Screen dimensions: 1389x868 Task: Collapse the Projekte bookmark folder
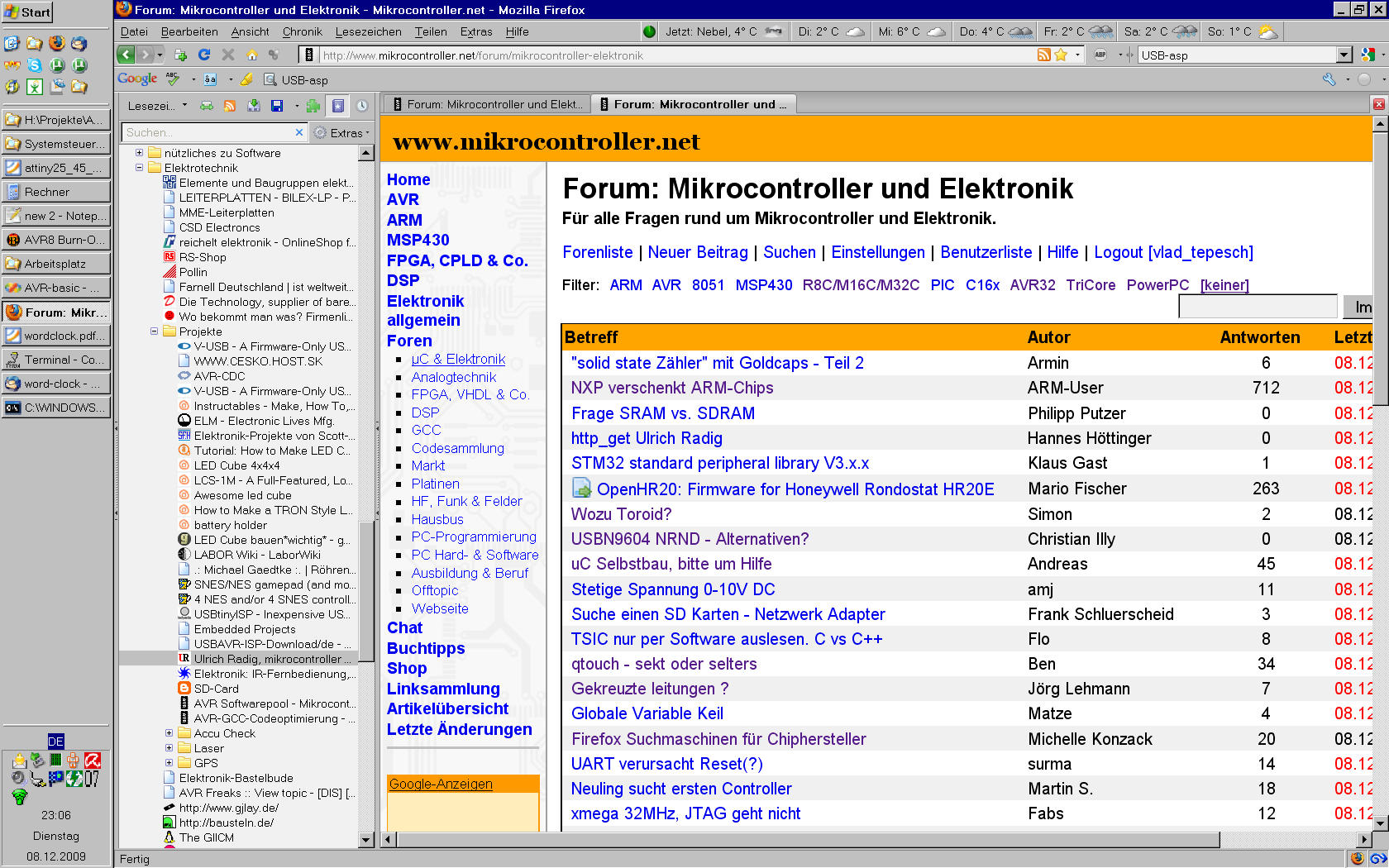154,331
